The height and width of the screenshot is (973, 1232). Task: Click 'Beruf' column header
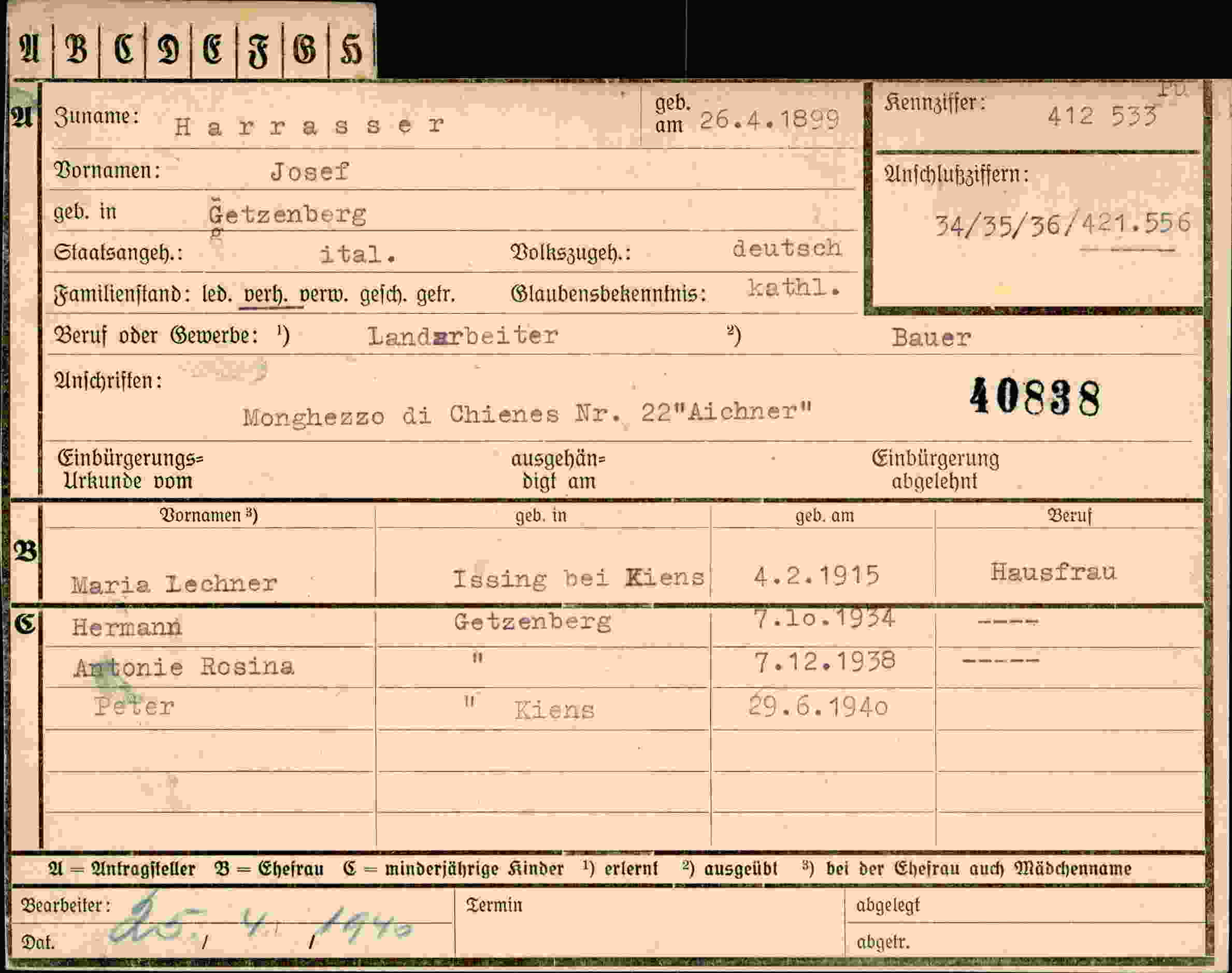1070,516
